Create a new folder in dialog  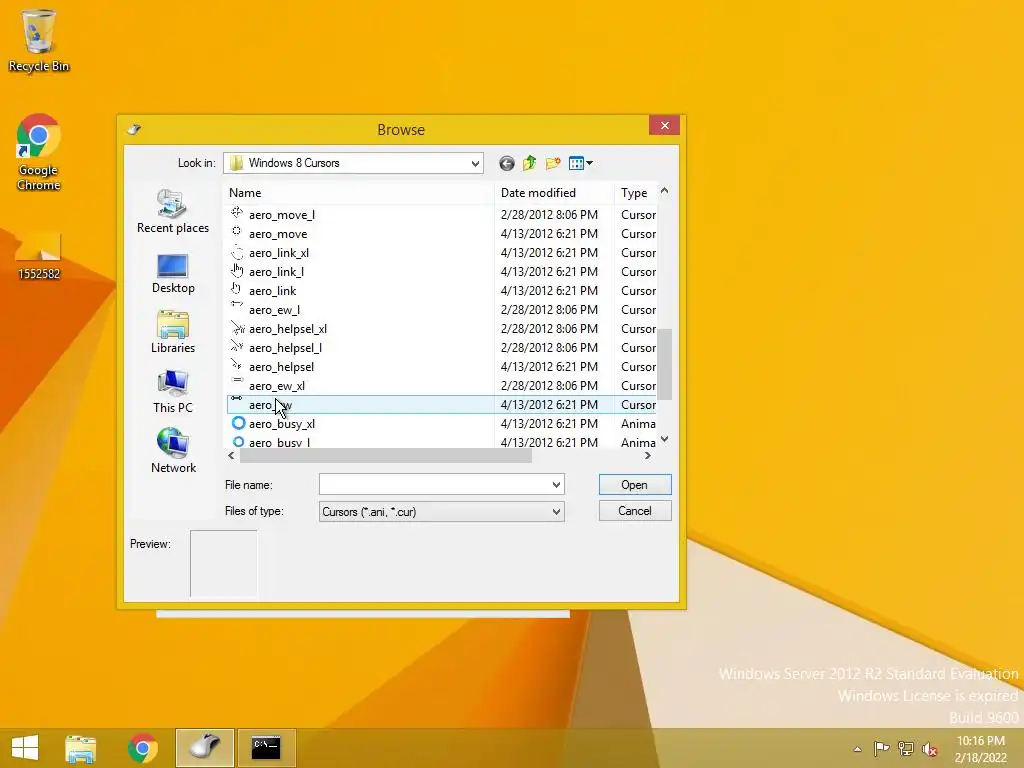tap(552, 163)
